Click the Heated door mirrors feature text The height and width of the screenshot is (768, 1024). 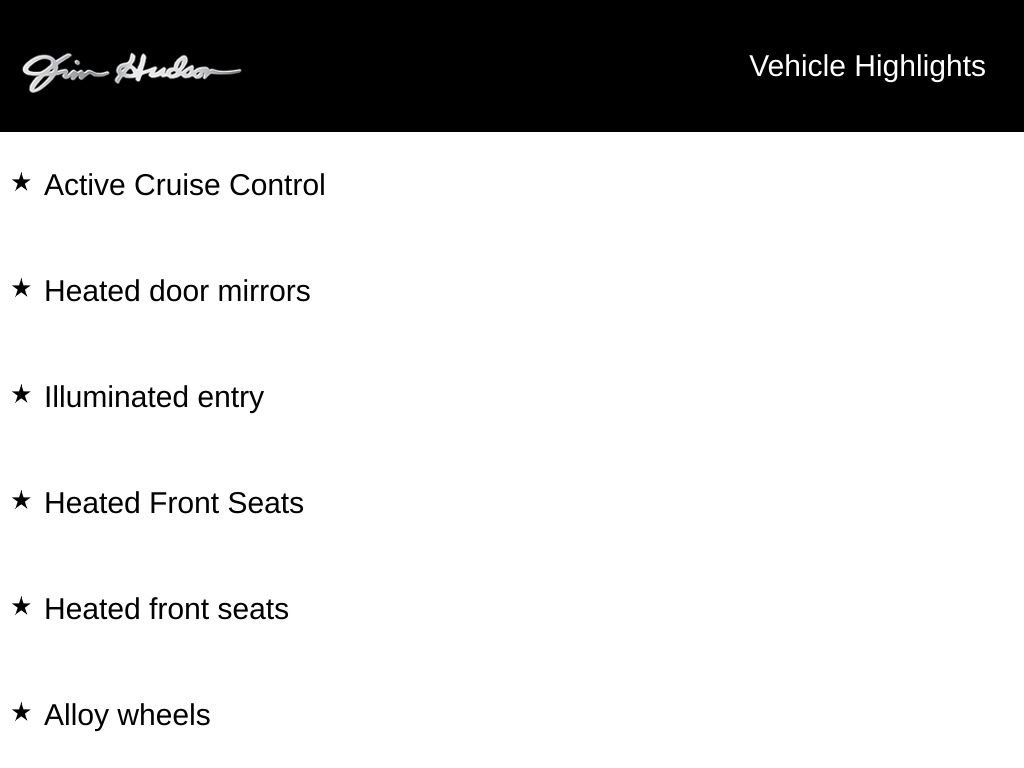click(x=177, y=292)
